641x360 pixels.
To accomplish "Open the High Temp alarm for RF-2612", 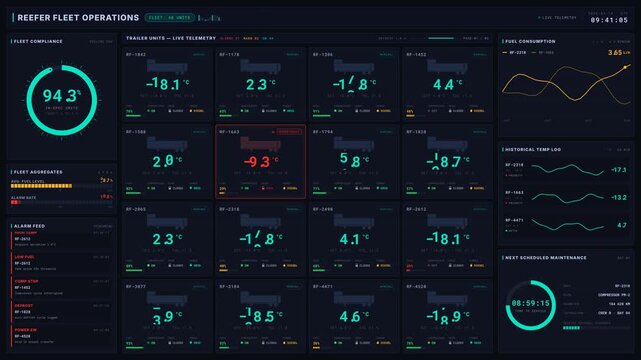I will pos(61,239).
